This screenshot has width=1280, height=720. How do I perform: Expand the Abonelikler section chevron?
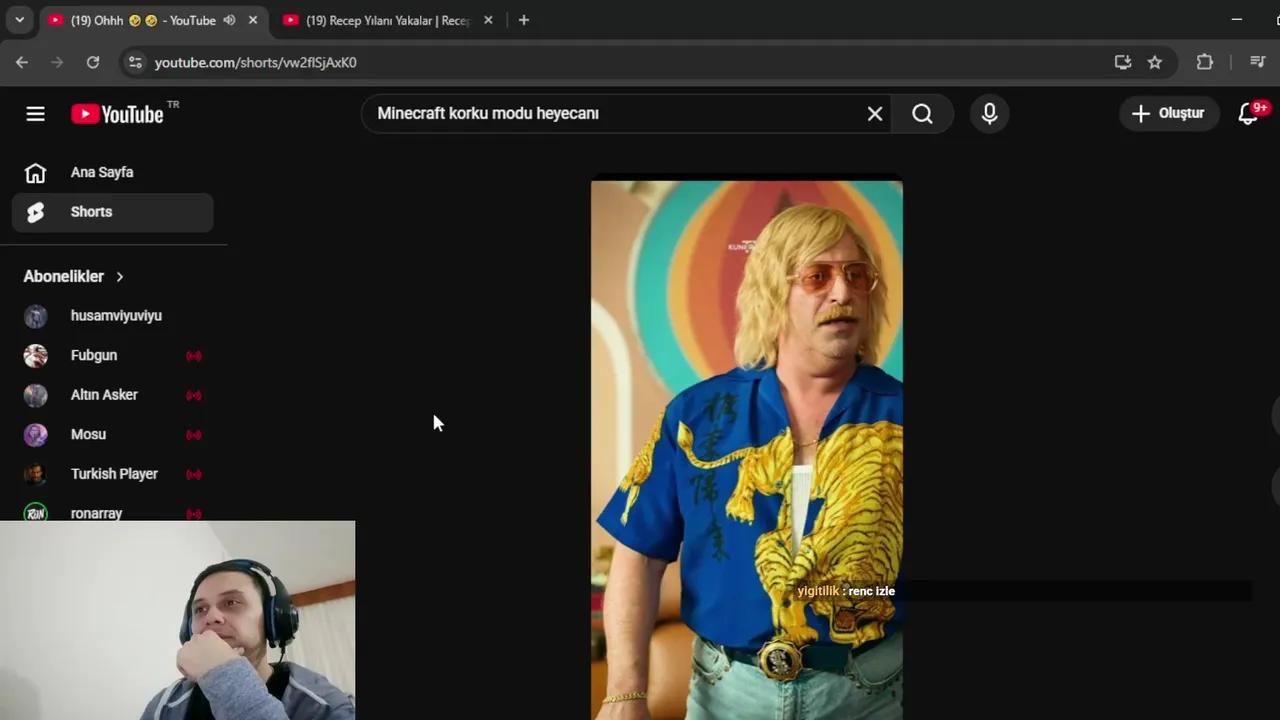120,276
